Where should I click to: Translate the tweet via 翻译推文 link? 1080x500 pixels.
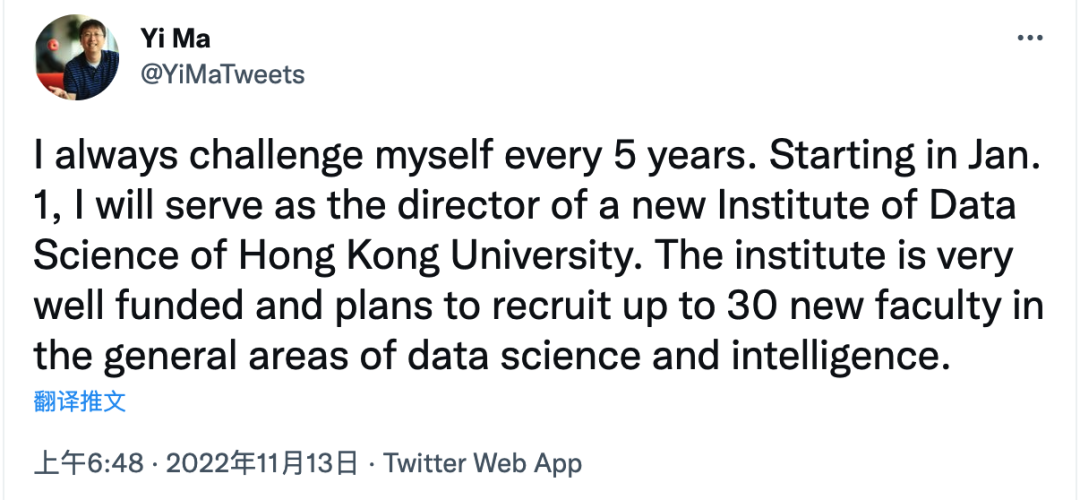point(80,403)
